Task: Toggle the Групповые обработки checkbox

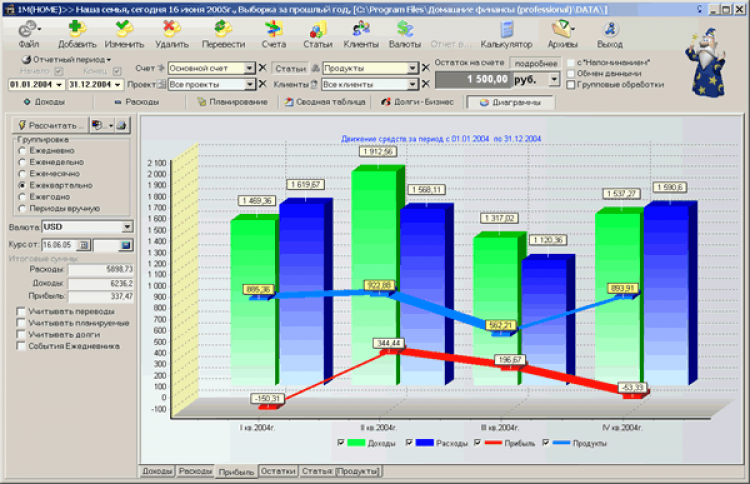Action: (570, 85)
